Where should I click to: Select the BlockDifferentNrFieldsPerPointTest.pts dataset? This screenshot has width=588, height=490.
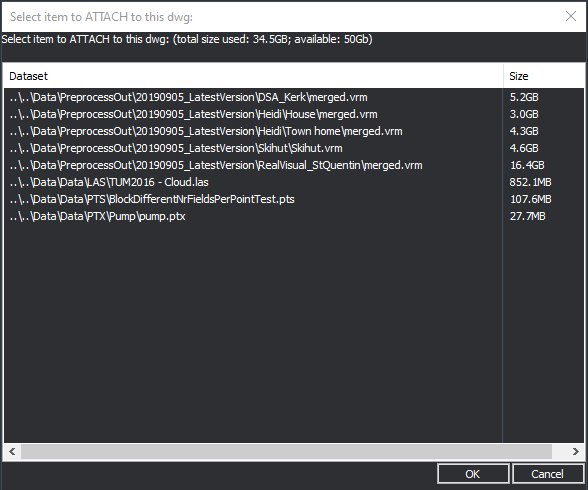point(152,199)
